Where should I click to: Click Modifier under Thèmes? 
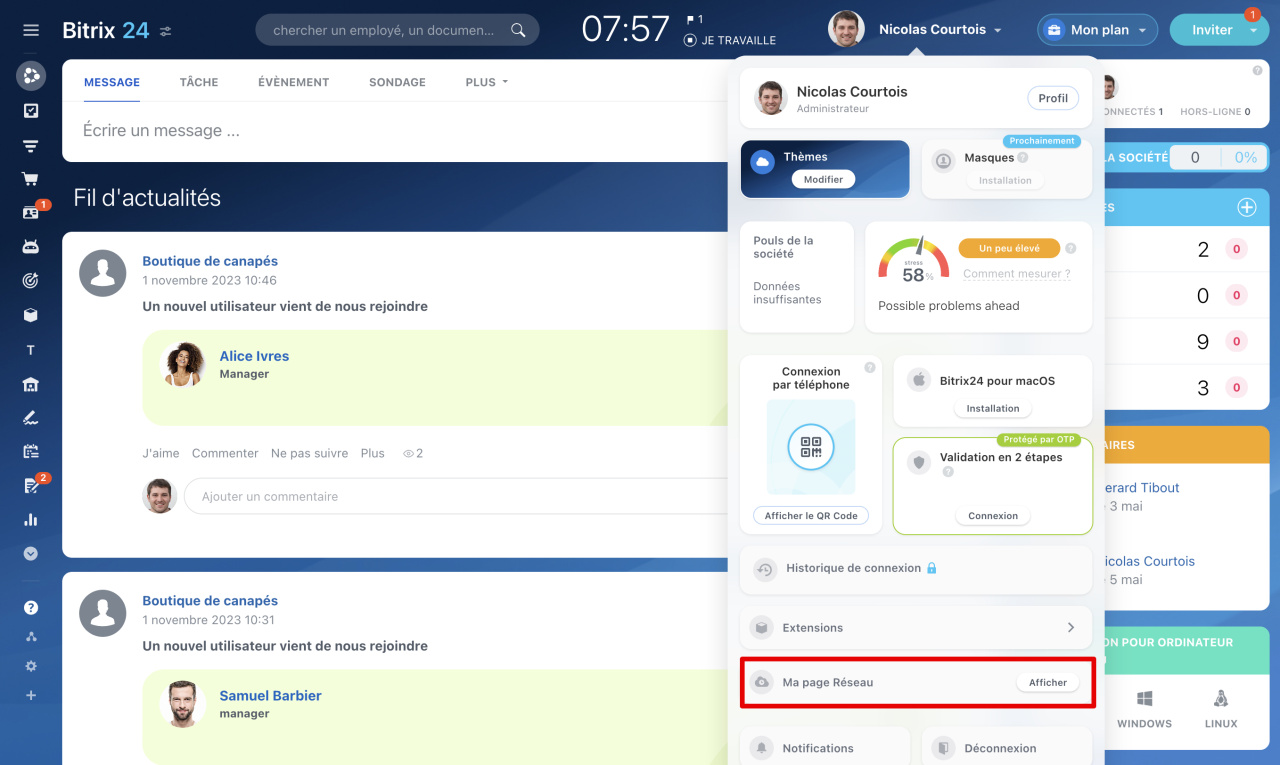(824, 179)
